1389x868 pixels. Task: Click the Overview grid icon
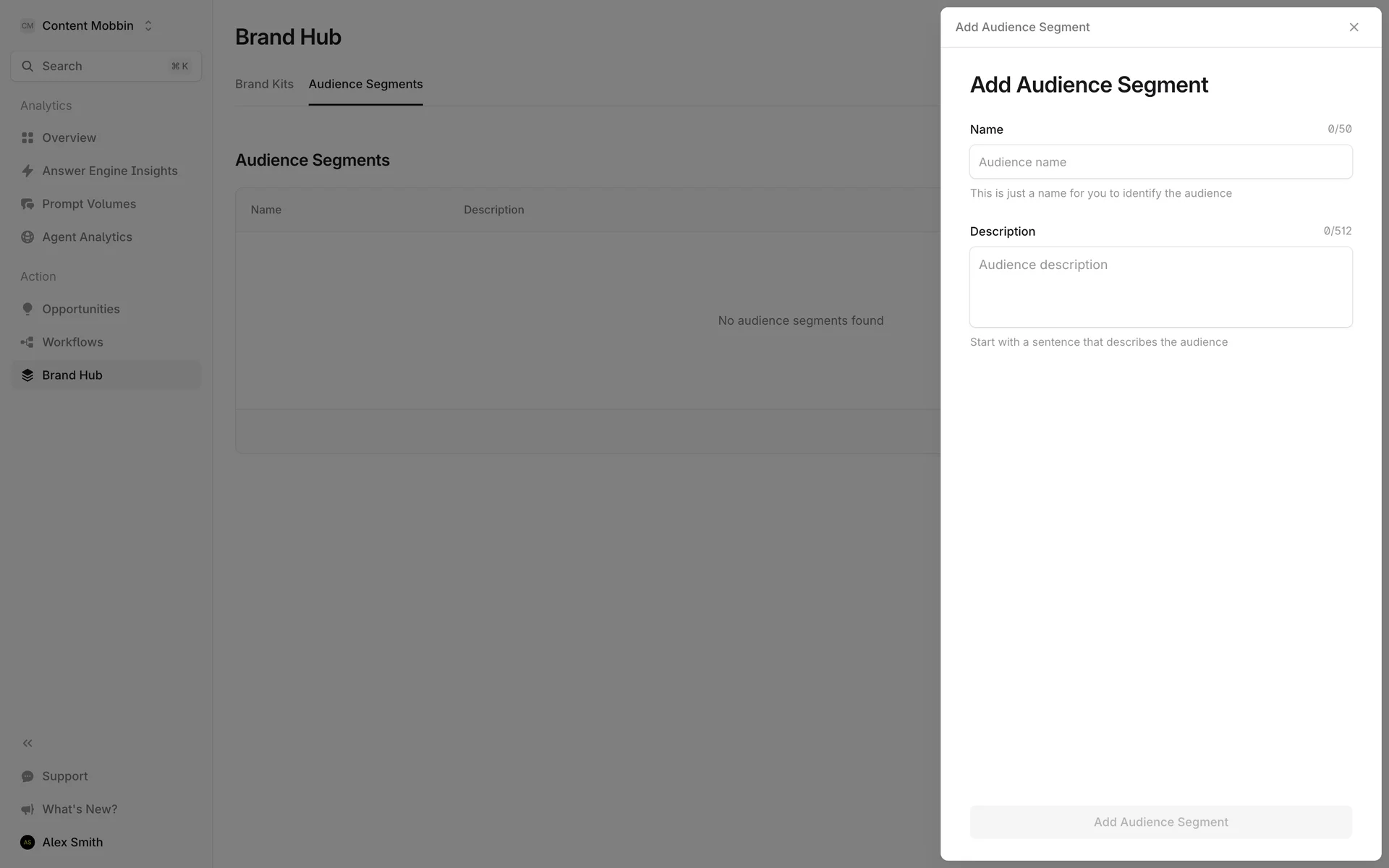point(27,137)
